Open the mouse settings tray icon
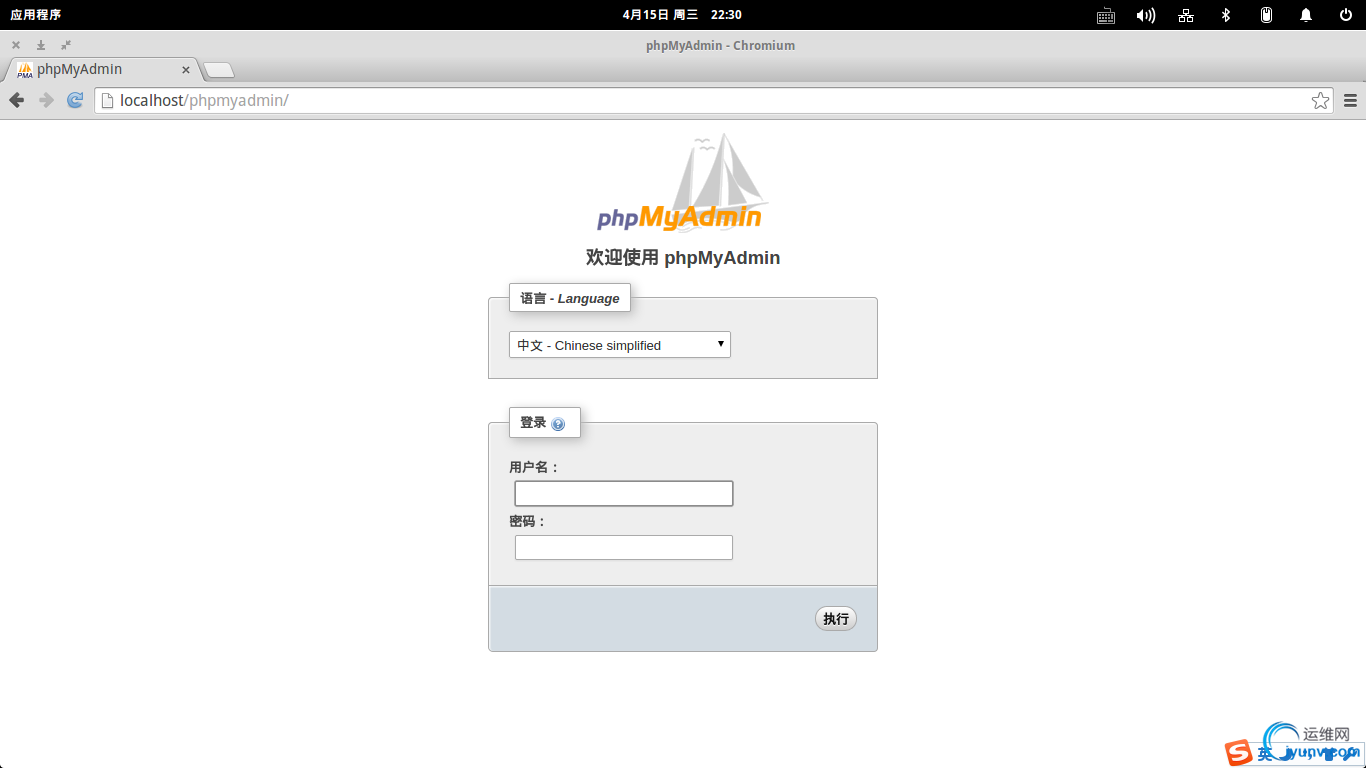 pos(1266,15)
